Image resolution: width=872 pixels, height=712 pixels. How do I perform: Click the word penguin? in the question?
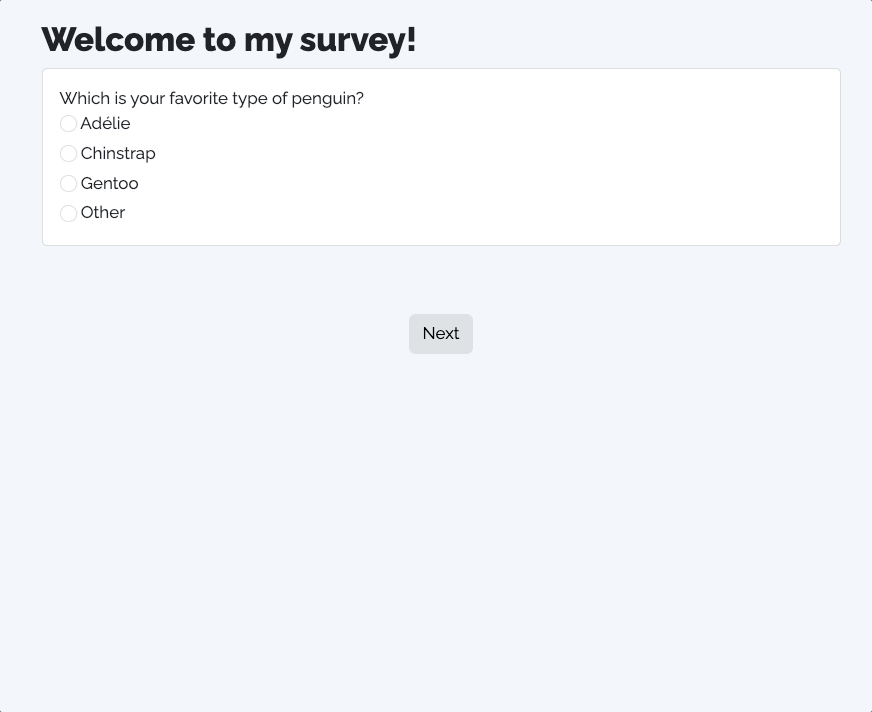[328, 99]
